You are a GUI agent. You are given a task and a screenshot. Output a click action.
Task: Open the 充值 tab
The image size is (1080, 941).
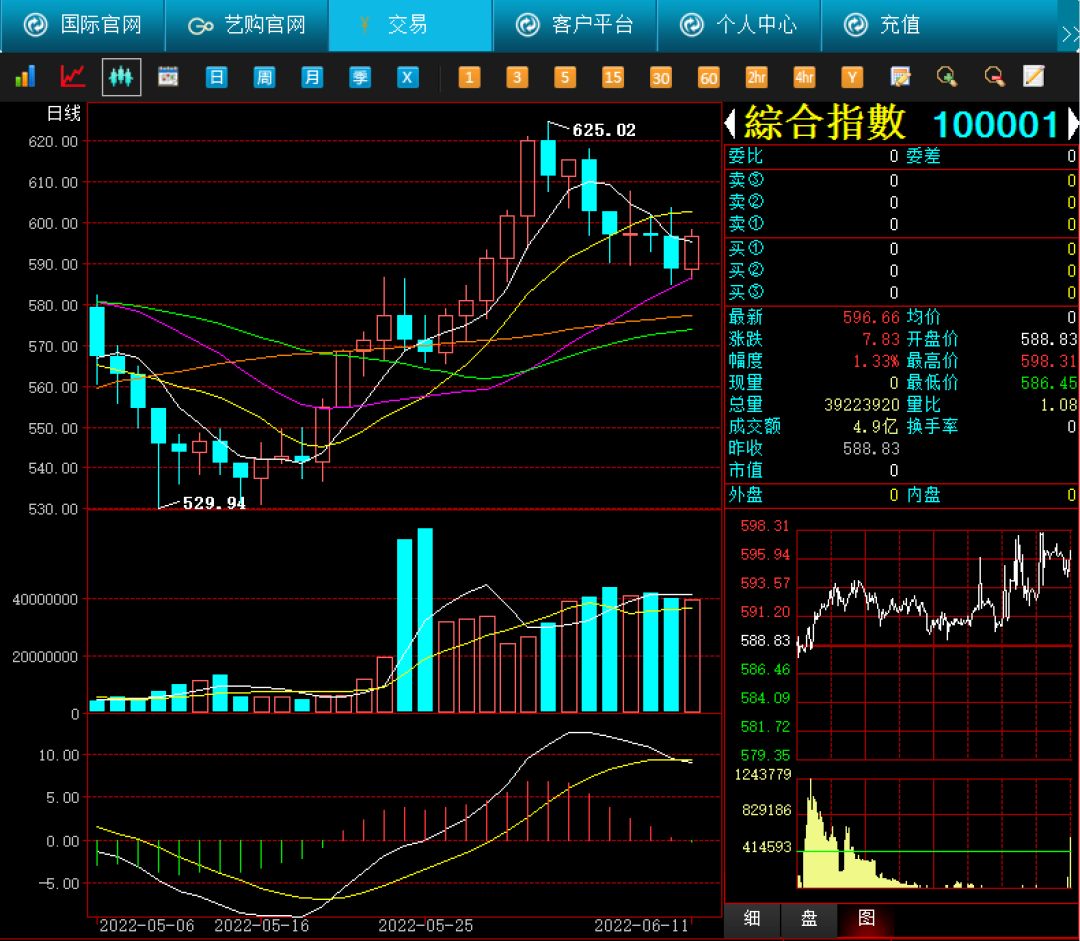click(902, 25)
